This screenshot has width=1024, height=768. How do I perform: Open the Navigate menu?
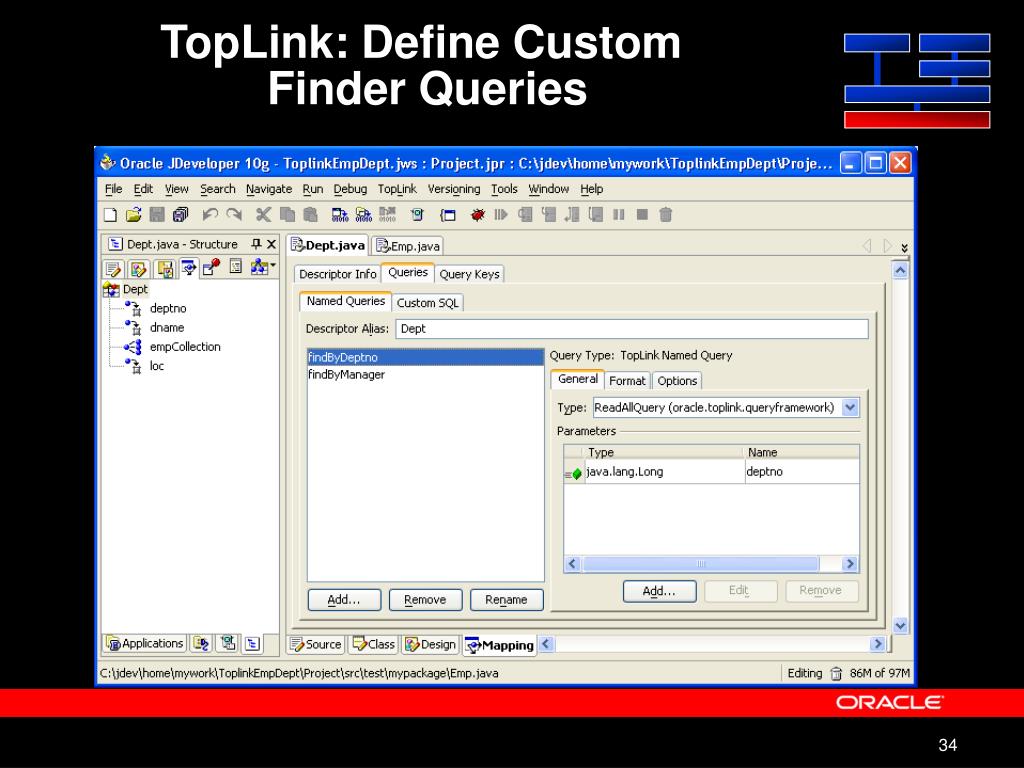[269, 189]
